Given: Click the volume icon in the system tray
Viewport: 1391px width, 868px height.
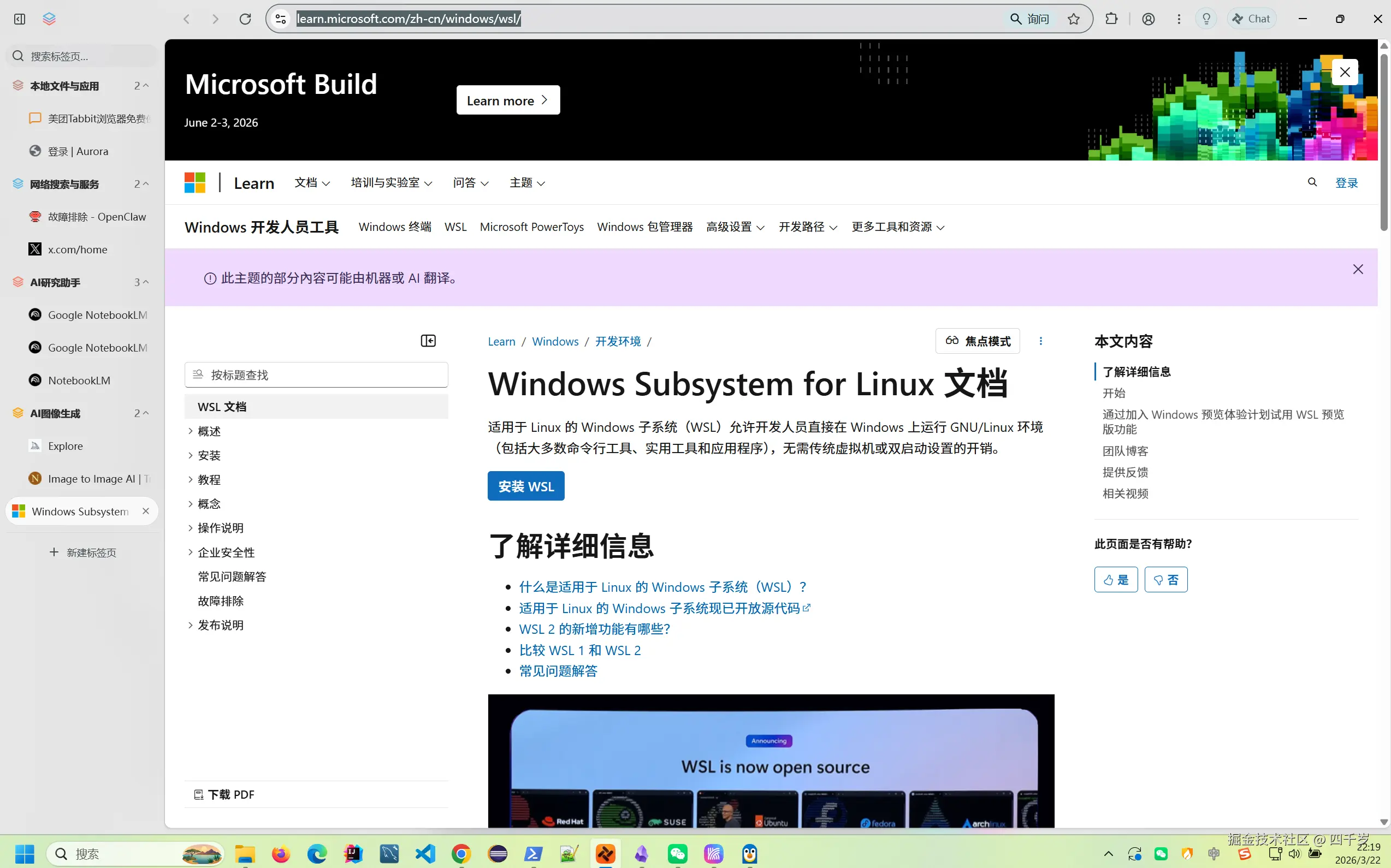Looking at the screenshot, I should (1294, 854).
